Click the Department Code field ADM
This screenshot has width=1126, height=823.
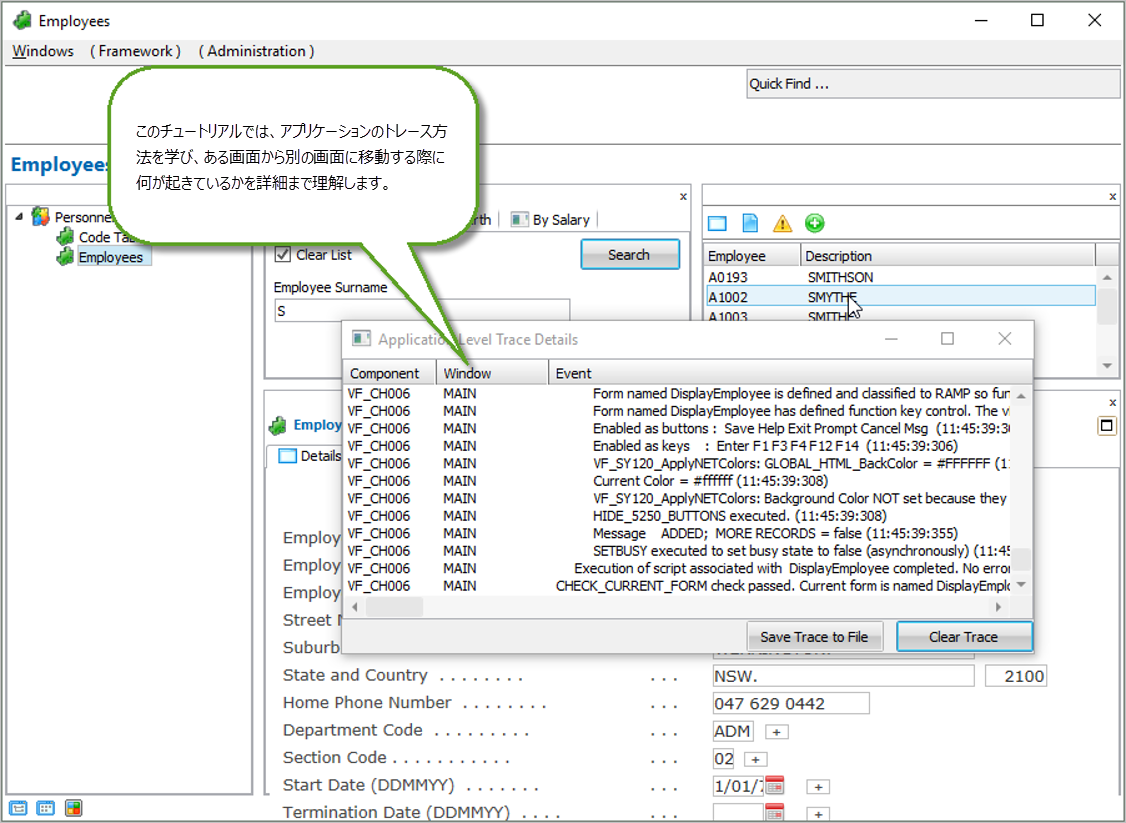point(733,731)
